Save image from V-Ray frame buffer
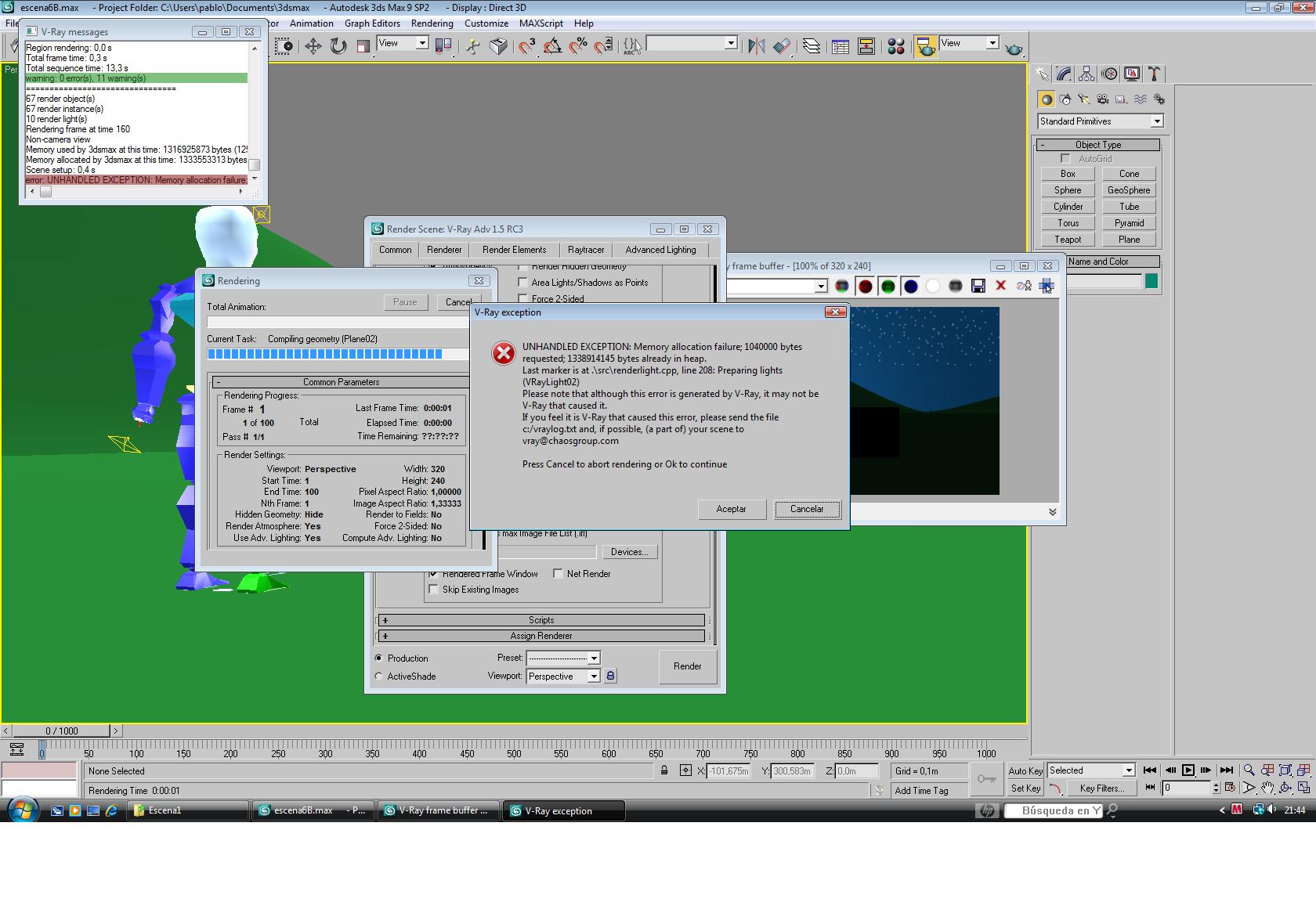Viewport: 1316px width, 902px height. click(978, 287)
